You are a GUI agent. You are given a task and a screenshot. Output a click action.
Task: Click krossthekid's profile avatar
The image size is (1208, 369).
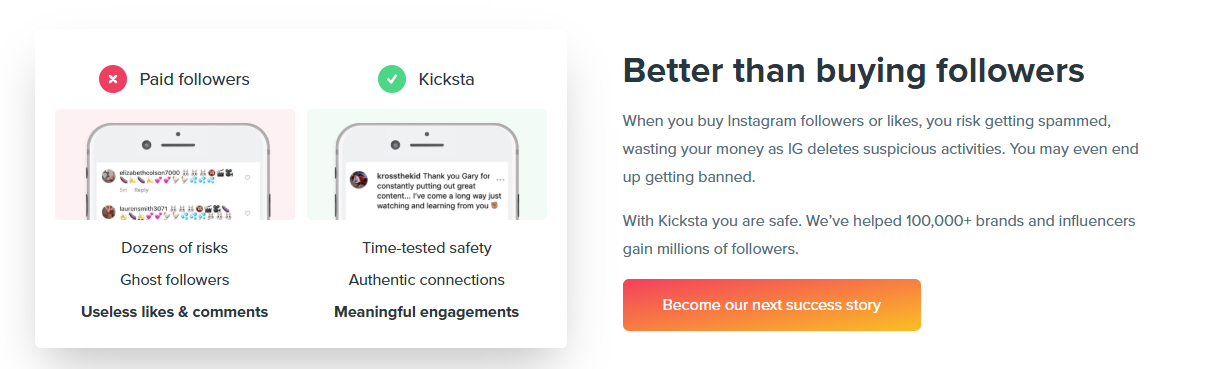tap(358, 179)
